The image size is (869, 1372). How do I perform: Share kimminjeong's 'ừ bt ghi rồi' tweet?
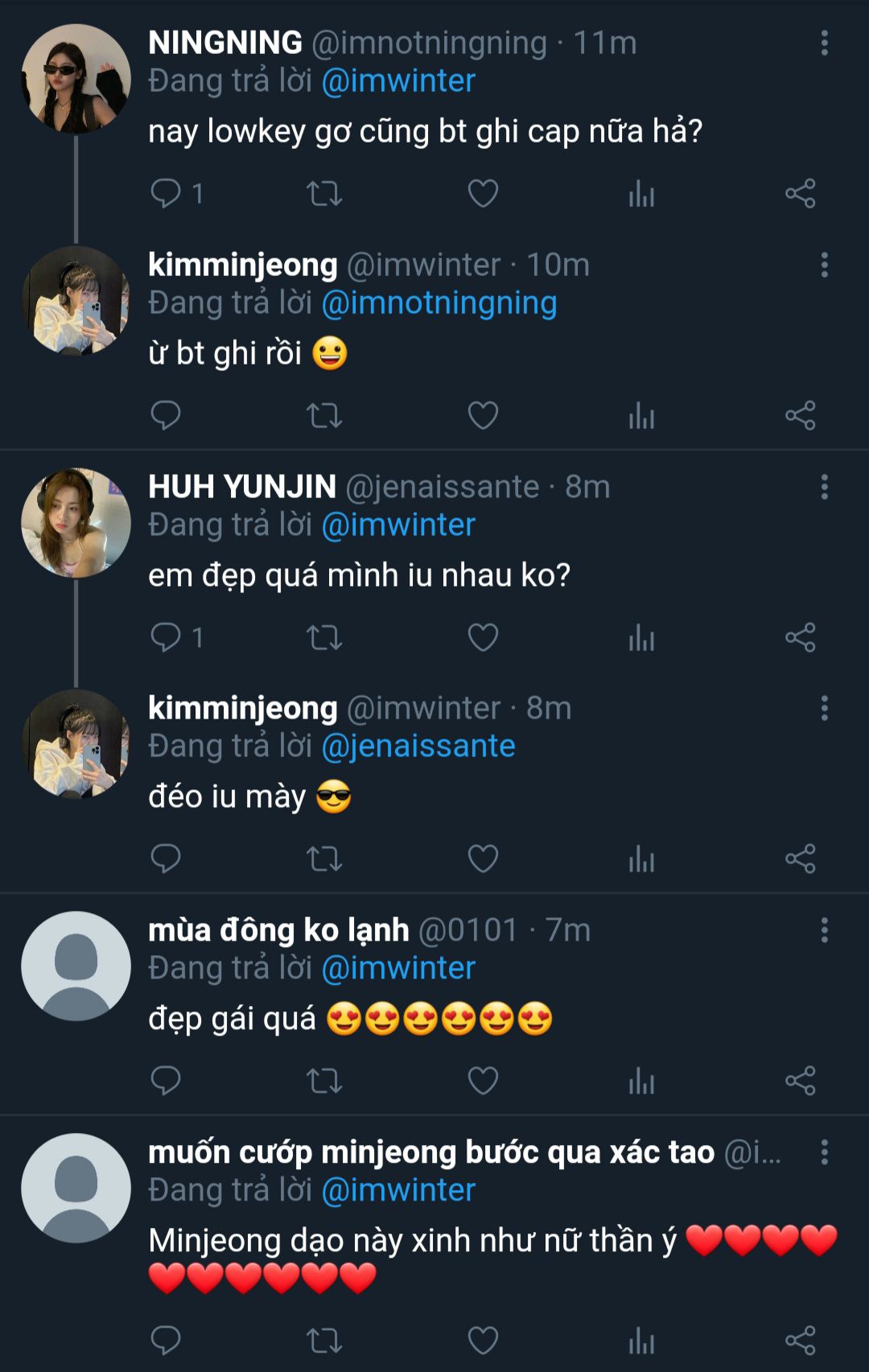coord(801,415)
